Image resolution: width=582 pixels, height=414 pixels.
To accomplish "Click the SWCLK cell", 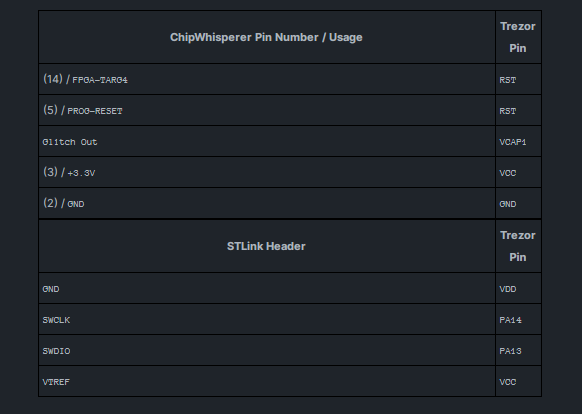I will (267, 319).
